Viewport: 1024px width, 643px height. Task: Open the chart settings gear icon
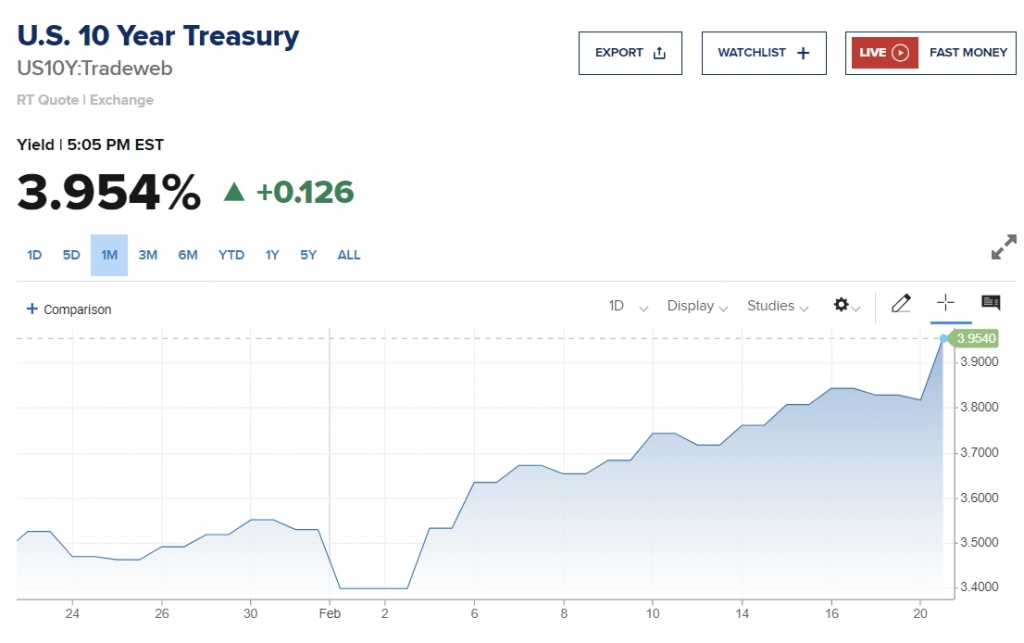[841, 305]
